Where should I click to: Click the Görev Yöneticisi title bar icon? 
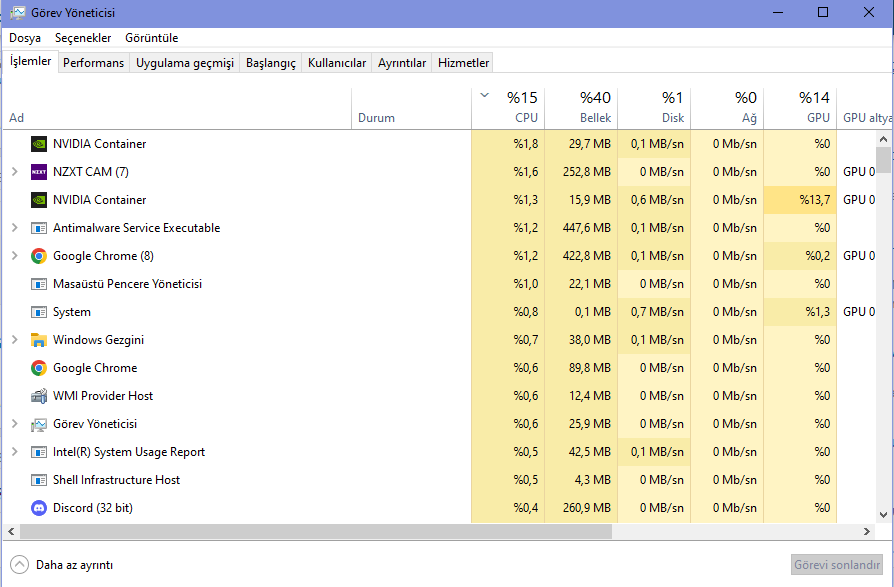click(x=18, y=13)
